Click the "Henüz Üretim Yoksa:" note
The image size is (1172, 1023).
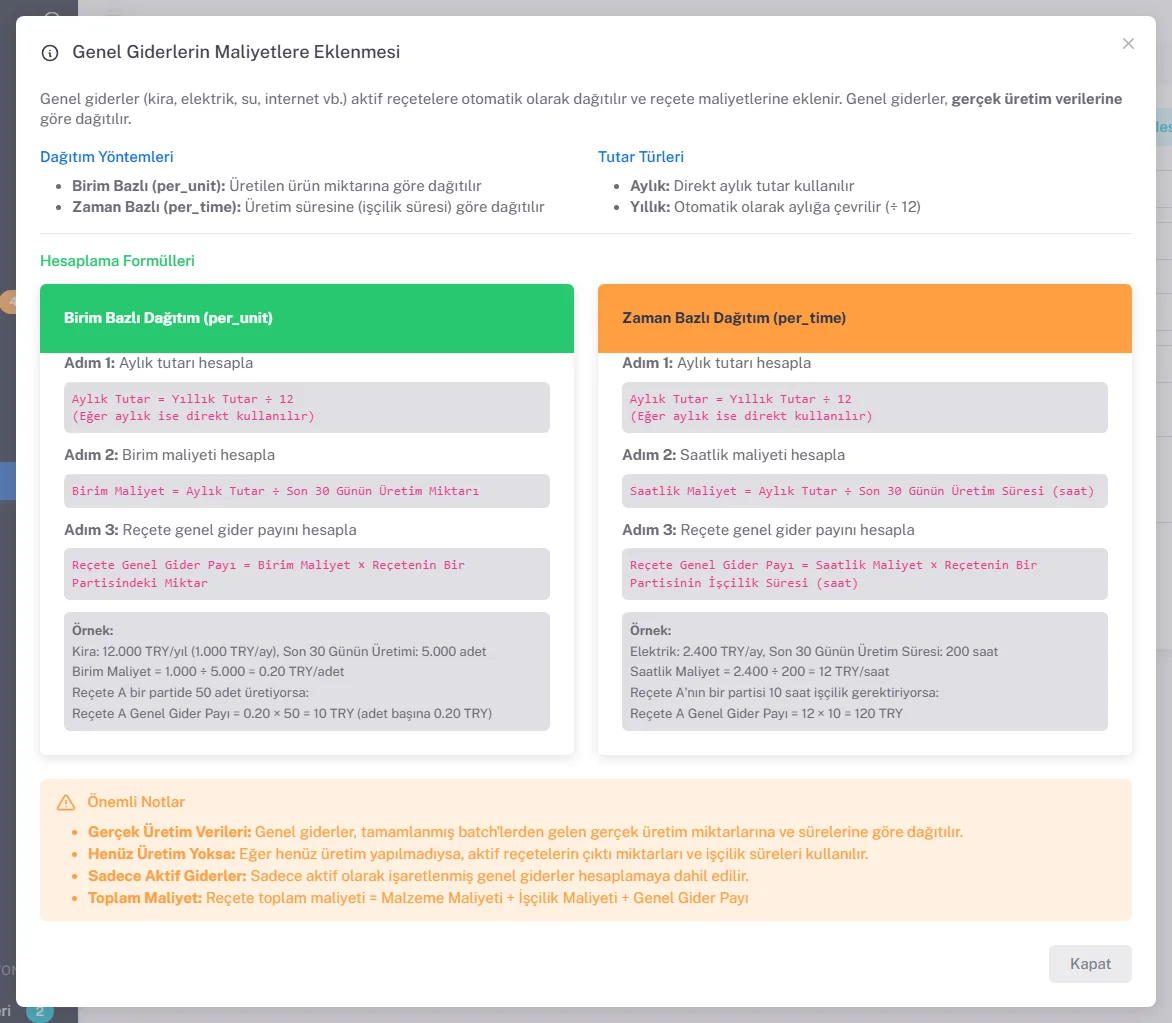click(x=478, y=854)
